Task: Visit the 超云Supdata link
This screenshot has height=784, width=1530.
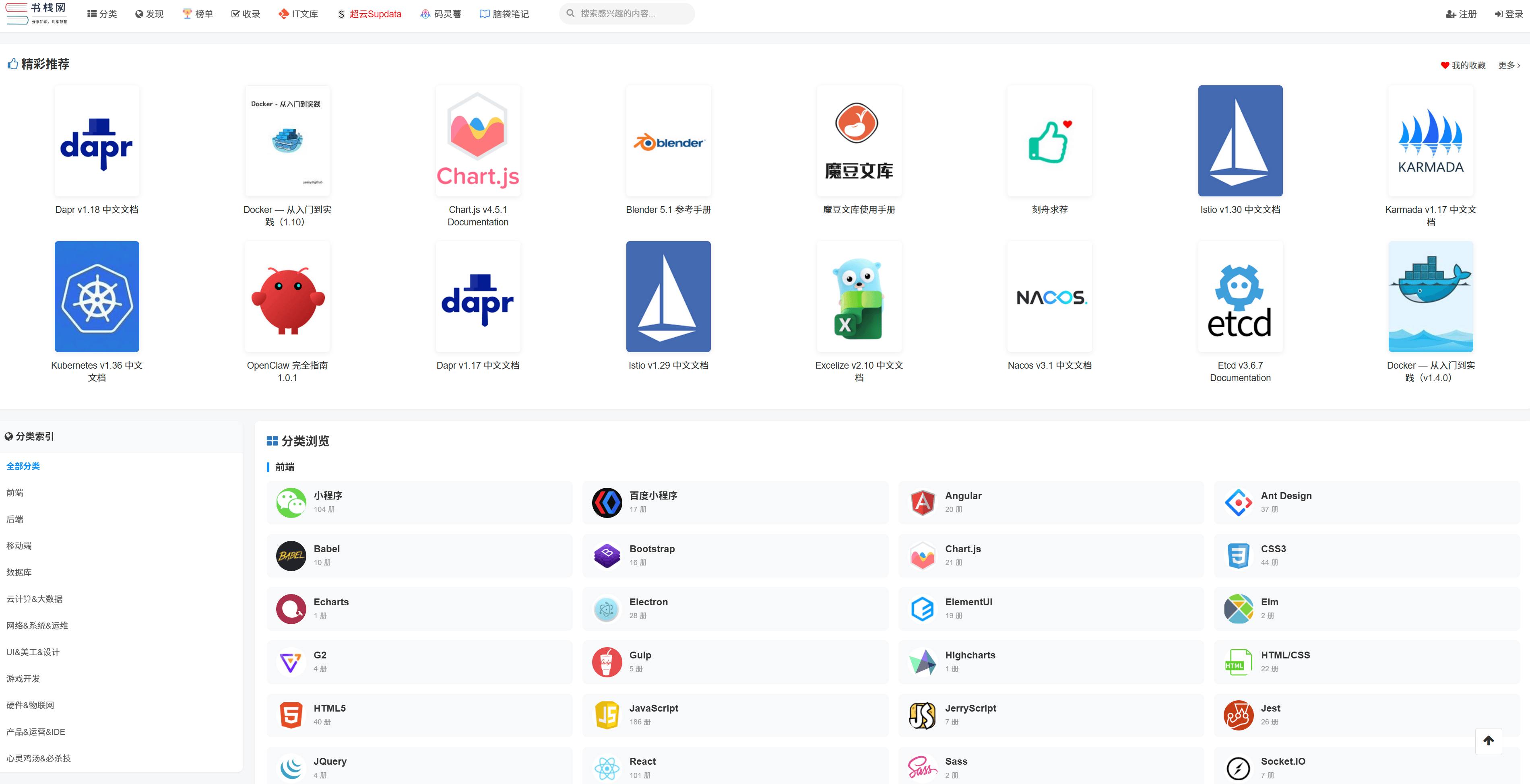Action: (x=370, y=14)
